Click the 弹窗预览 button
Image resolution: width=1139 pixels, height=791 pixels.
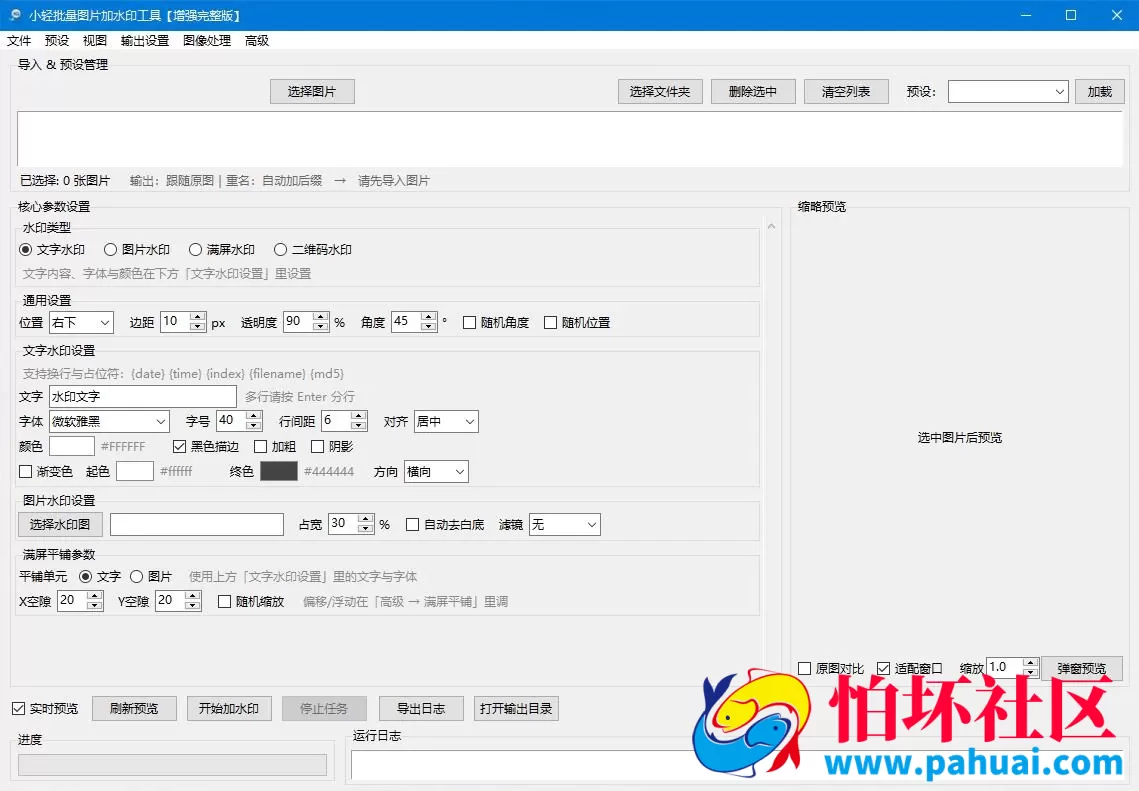coord(1082,668)
